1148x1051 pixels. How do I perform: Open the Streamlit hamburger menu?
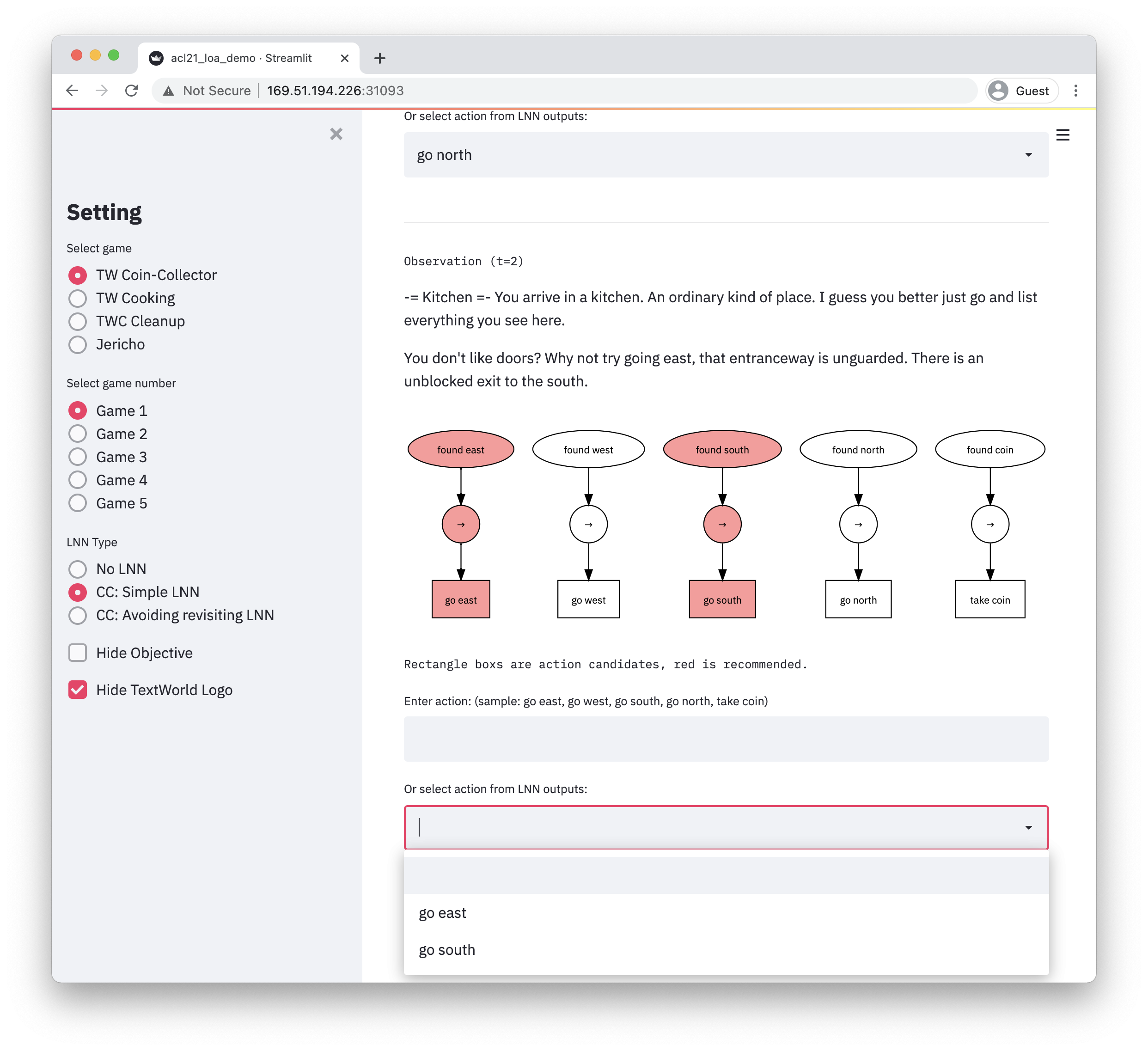pyautogui.click(x=1062, y=135)
